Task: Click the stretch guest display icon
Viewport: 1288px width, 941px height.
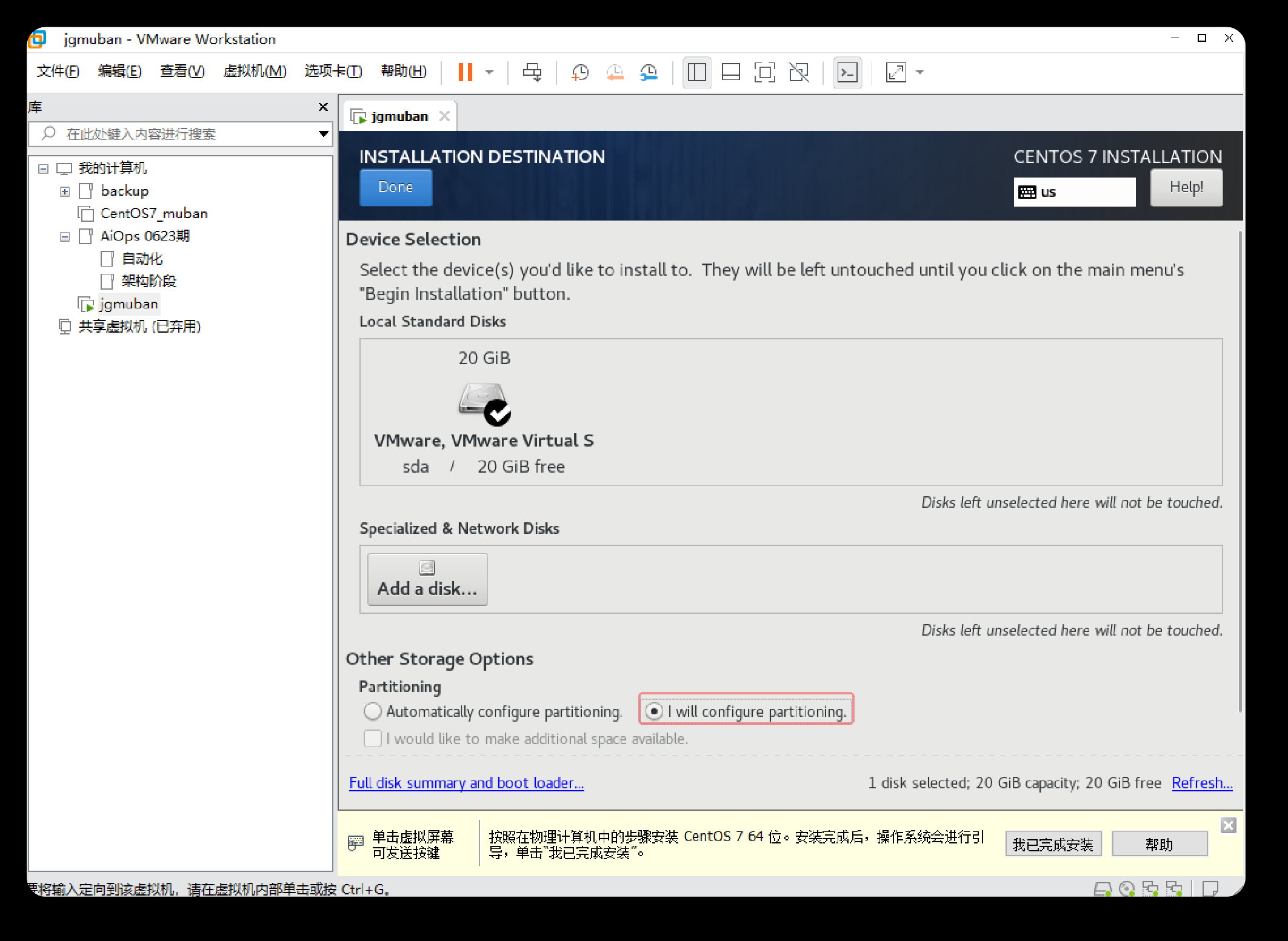Action: pyautogui.click(x=896, y=72)
